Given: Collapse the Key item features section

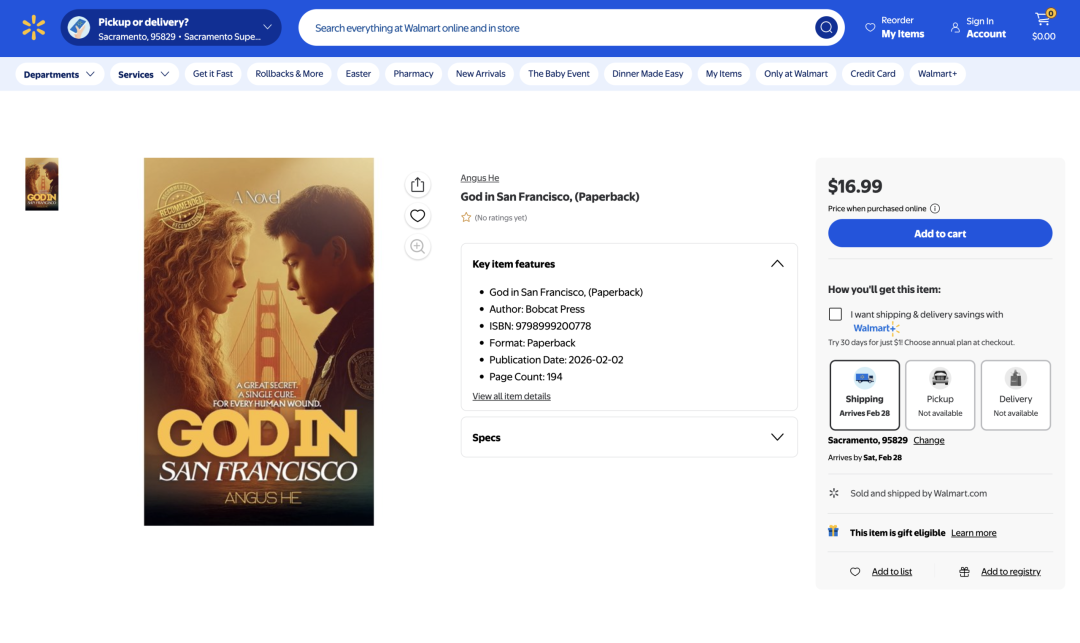Looking at the screenshot, I should click(x=777, y=264).
